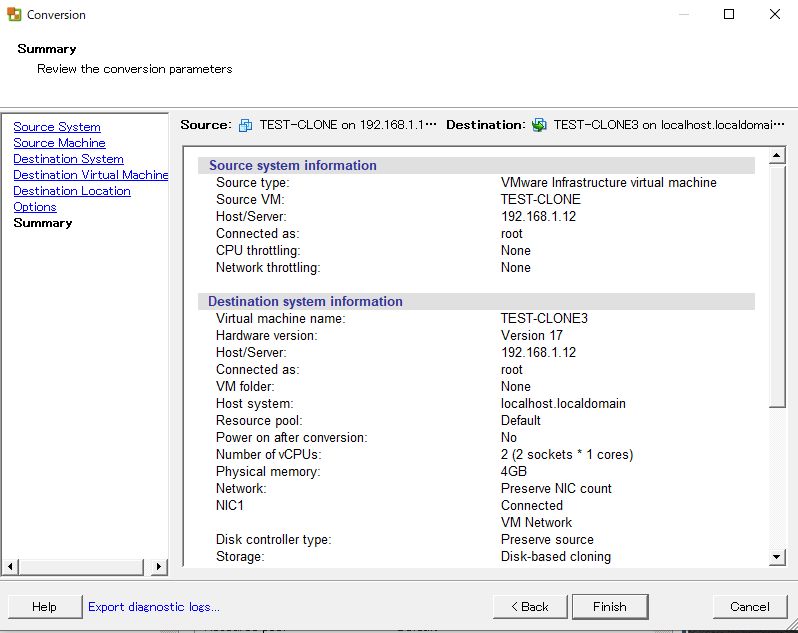Maximize the Conversion window
The image size is (798, 633).
click(x=729, y=14)
